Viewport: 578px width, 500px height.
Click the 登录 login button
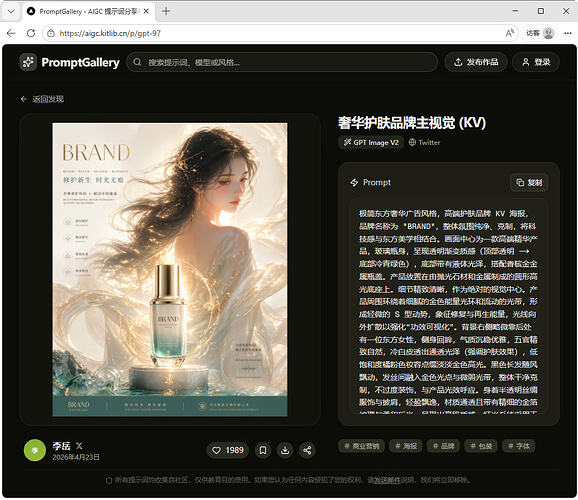(536, 62)
